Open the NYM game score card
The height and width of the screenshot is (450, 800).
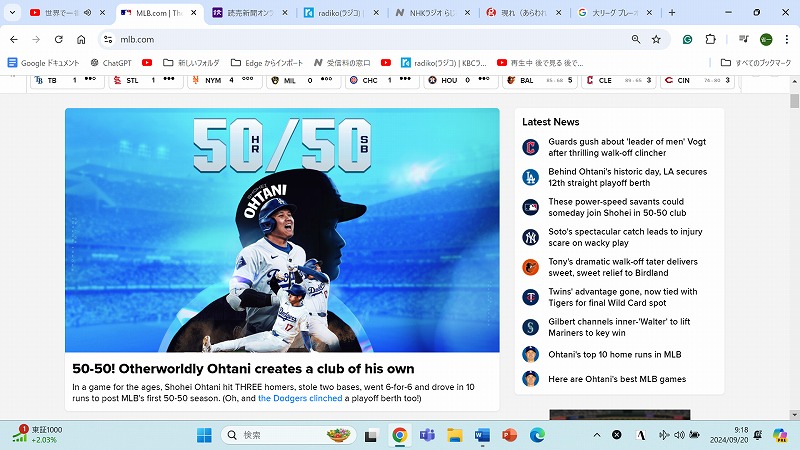point(224,81)
